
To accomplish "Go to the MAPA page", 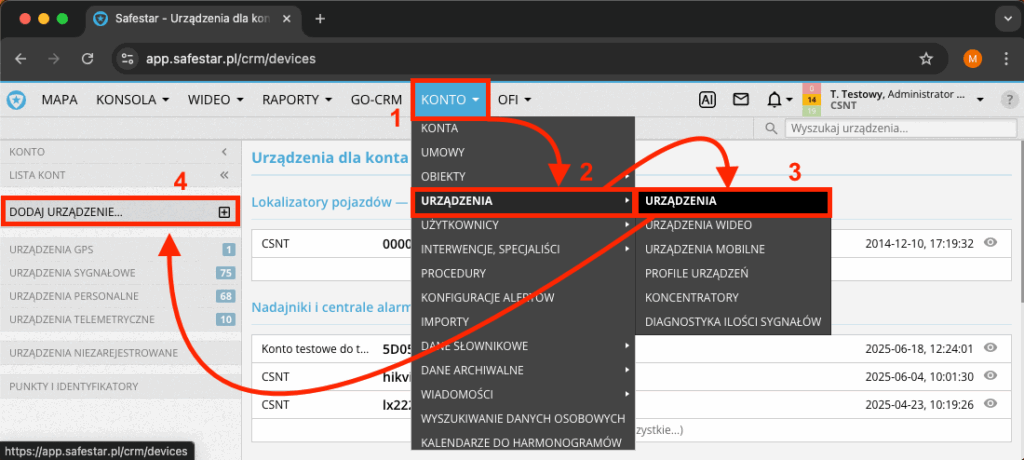I will pyautogui.click(x=59, y=100).
